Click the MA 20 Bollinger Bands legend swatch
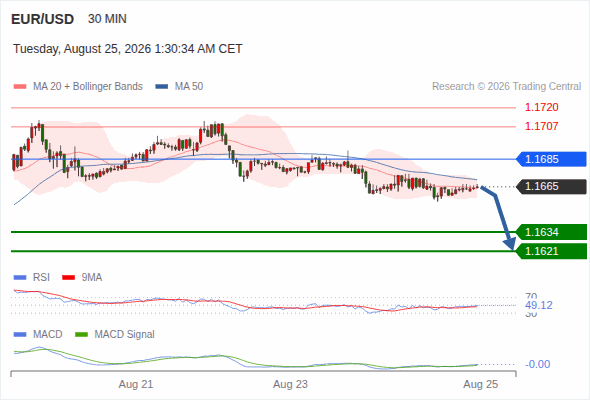The image size is (590, 400). point(20,87)
